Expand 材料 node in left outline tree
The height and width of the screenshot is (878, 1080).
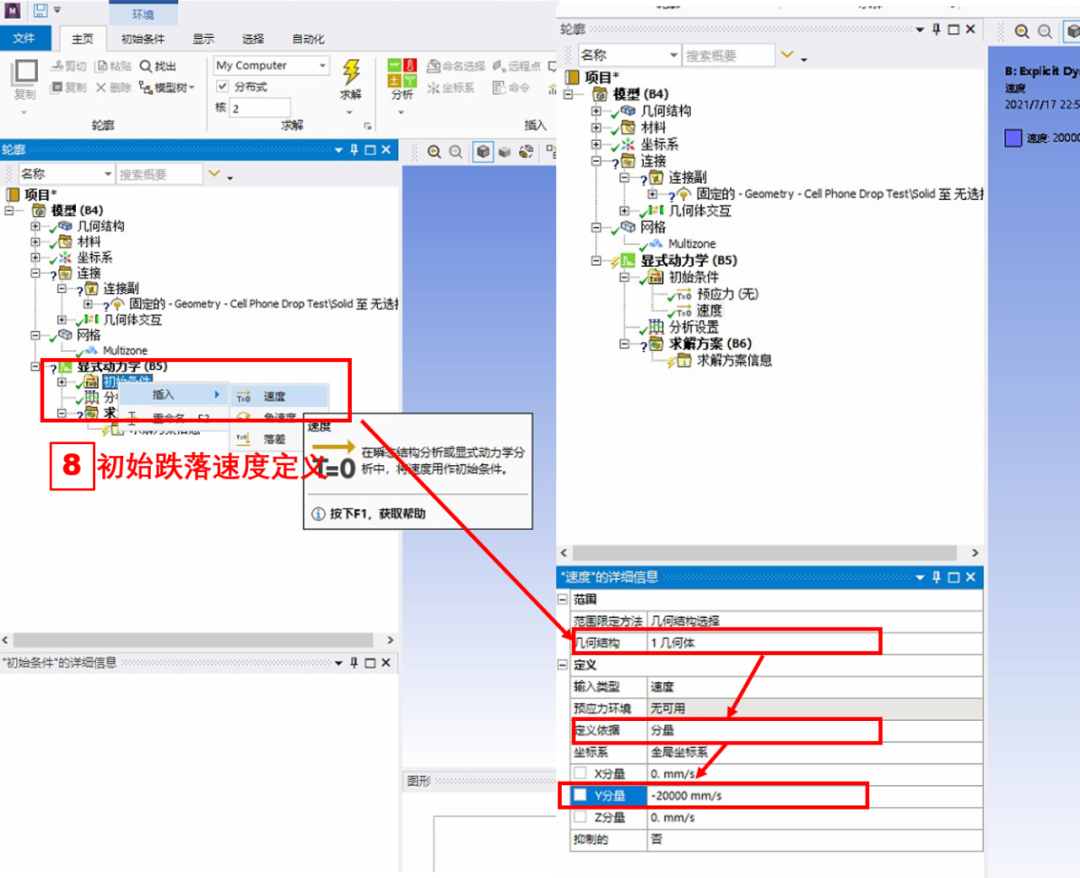pyautogui.click(x=35, y=242)
